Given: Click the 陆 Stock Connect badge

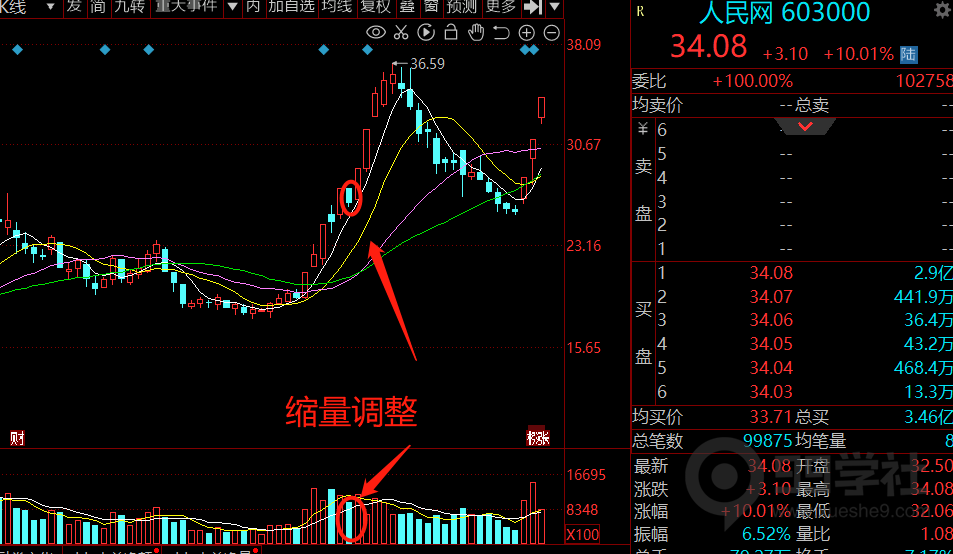Looking at the screenshot, I should point(909,55).
